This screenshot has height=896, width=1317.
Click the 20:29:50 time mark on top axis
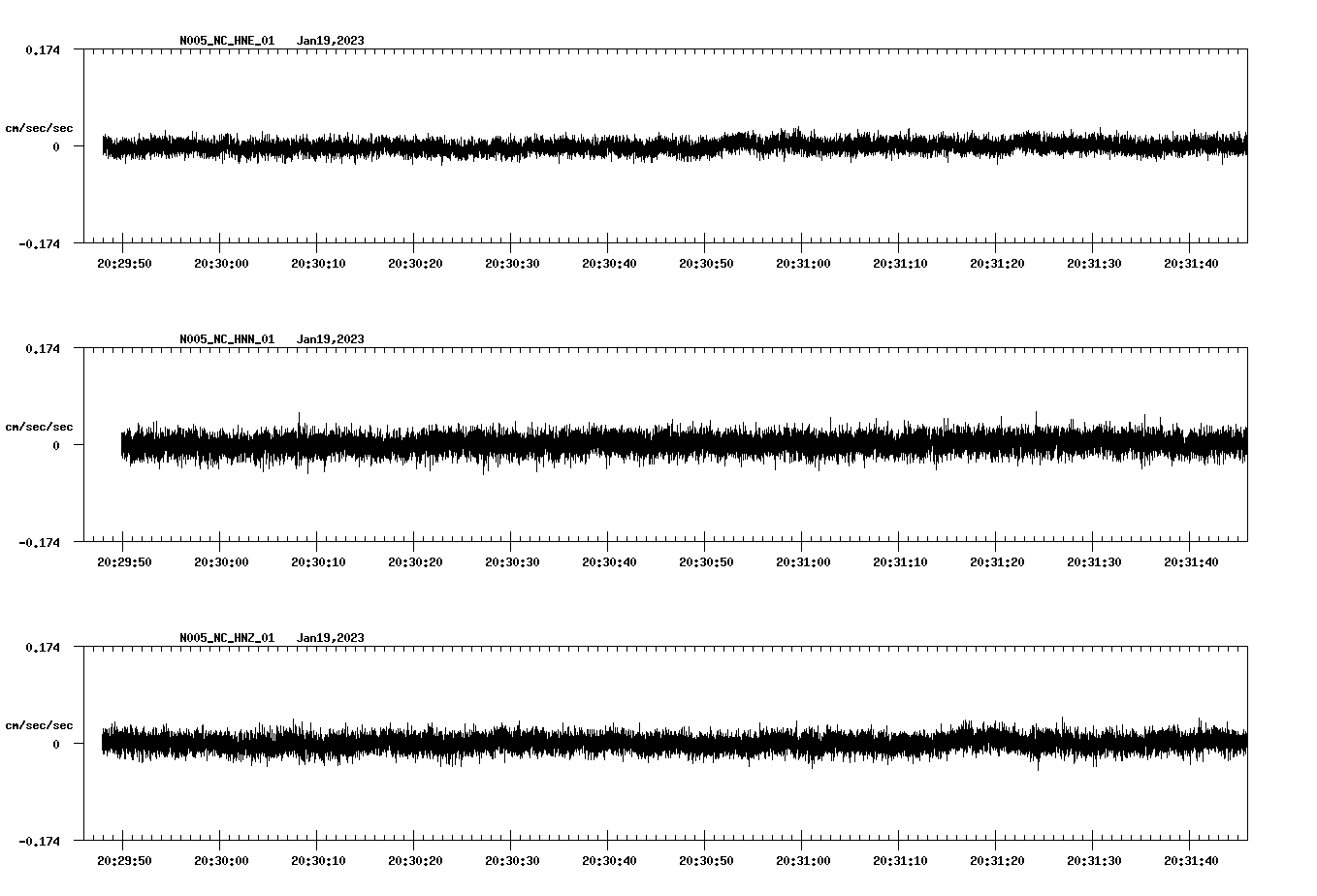coord(122,261)
